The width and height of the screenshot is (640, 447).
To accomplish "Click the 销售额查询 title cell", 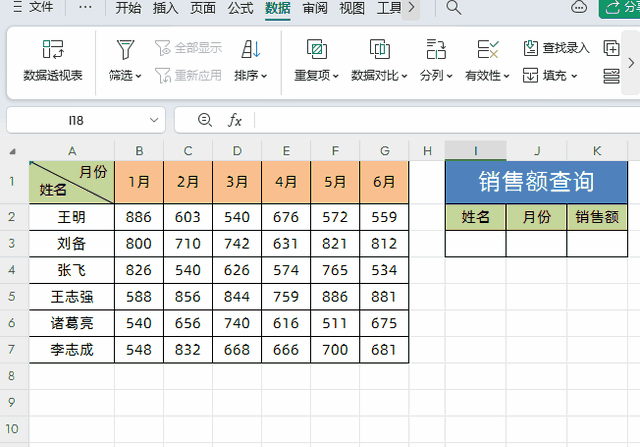I will pyautogui.click(x=536, y=182).
